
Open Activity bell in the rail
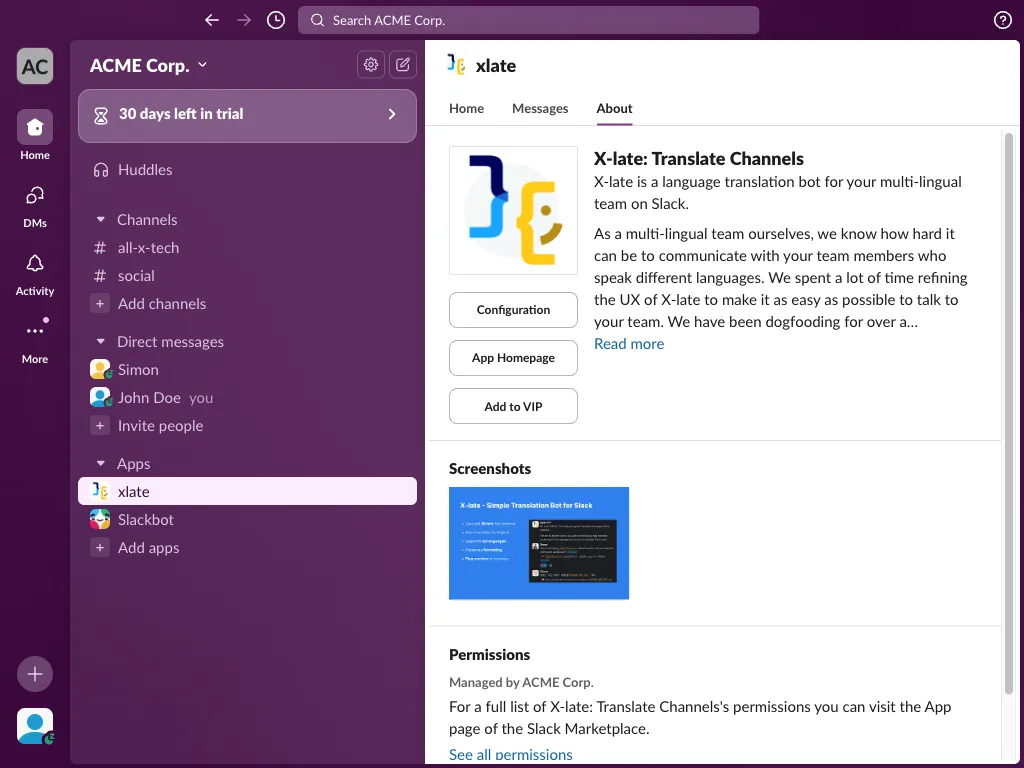35,275
